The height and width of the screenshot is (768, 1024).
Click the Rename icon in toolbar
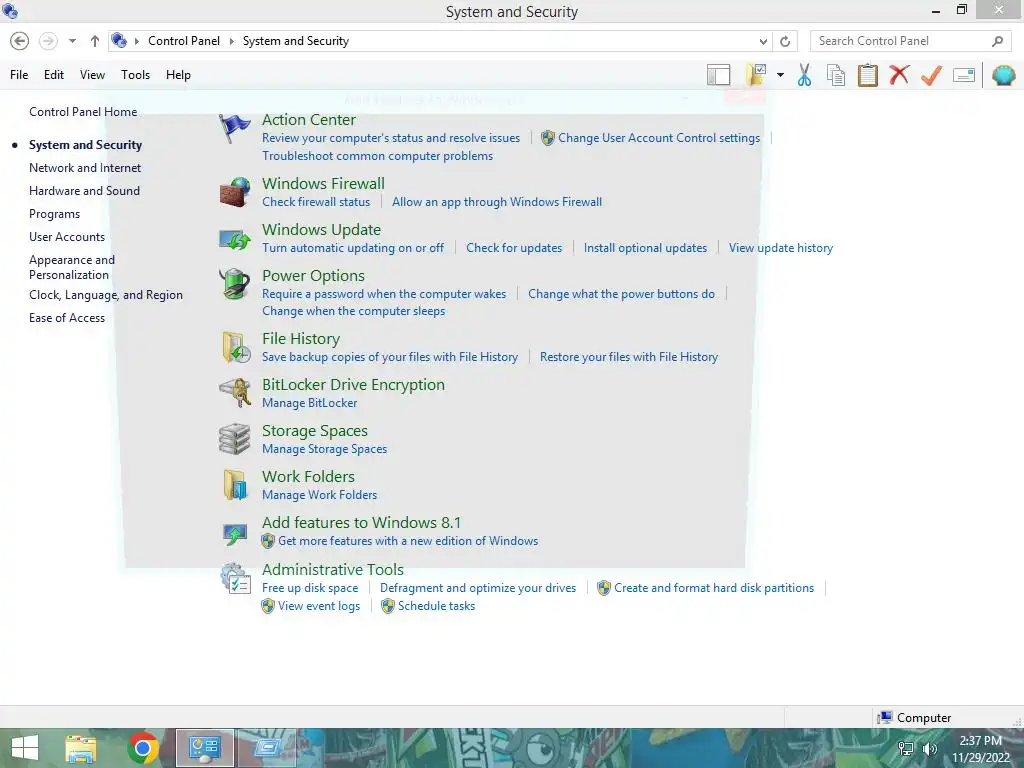pyautogui.click(x=964, y=75)
